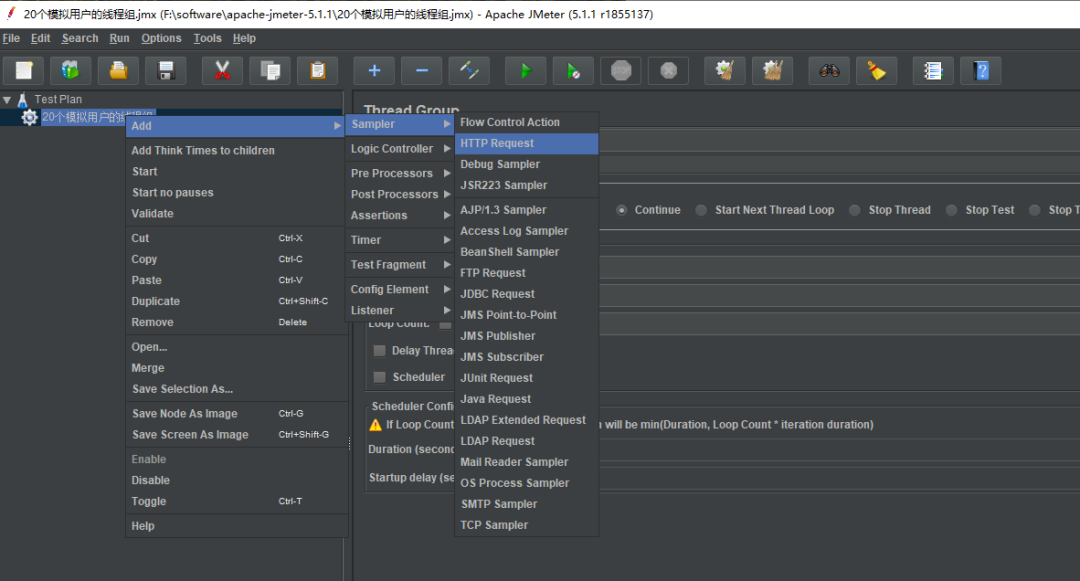Click the Copy toolbar icon
Screen dimensions: 1080x581
click(x=270, y=70)
